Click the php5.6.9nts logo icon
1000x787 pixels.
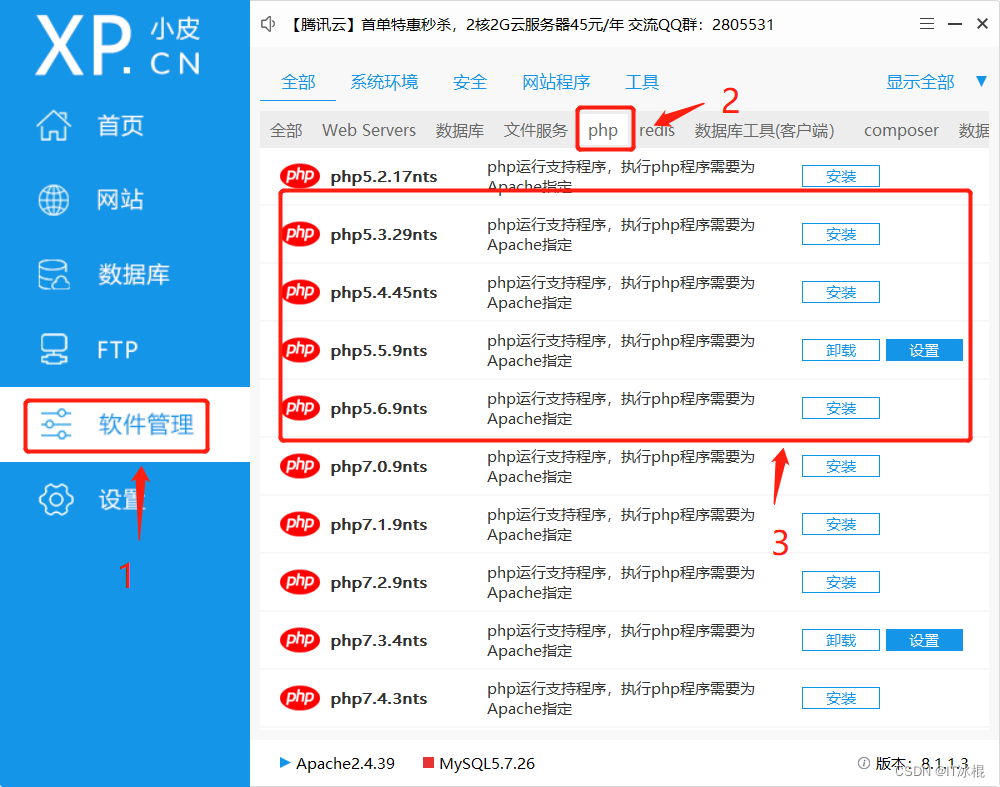(x=300, y=408)
